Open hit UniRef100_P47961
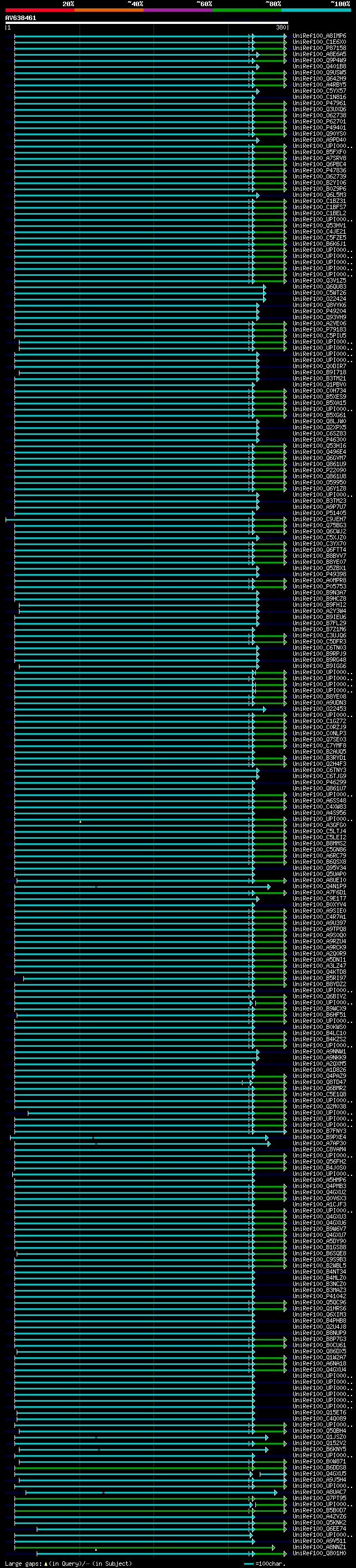The width and height of the screenshot is (356, 1568). tap(319, 103)
